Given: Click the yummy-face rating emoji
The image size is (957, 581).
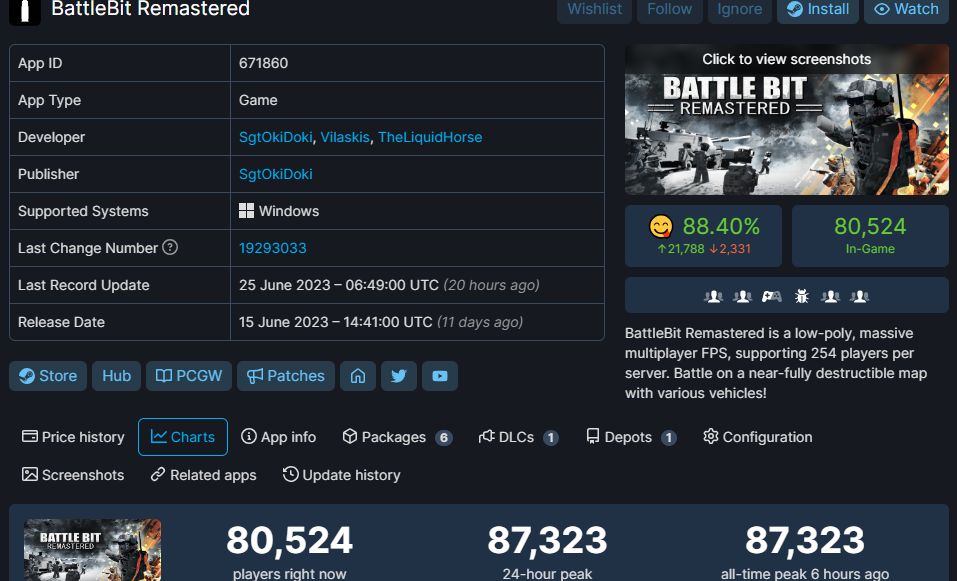Looking at the screenshot, I should point(661,226).
